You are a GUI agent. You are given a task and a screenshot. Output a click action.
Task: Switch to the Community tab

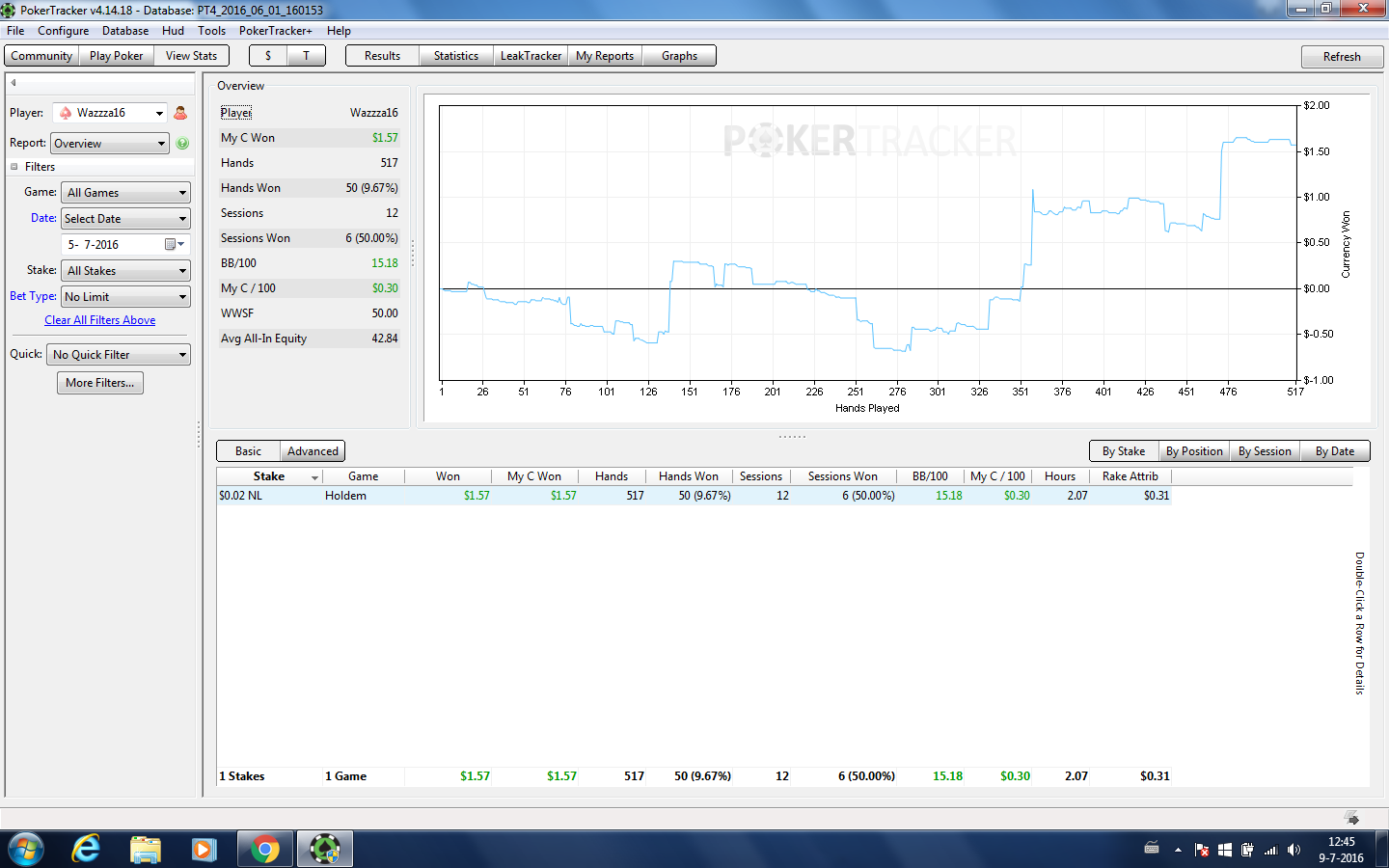[x=41, y=56]
